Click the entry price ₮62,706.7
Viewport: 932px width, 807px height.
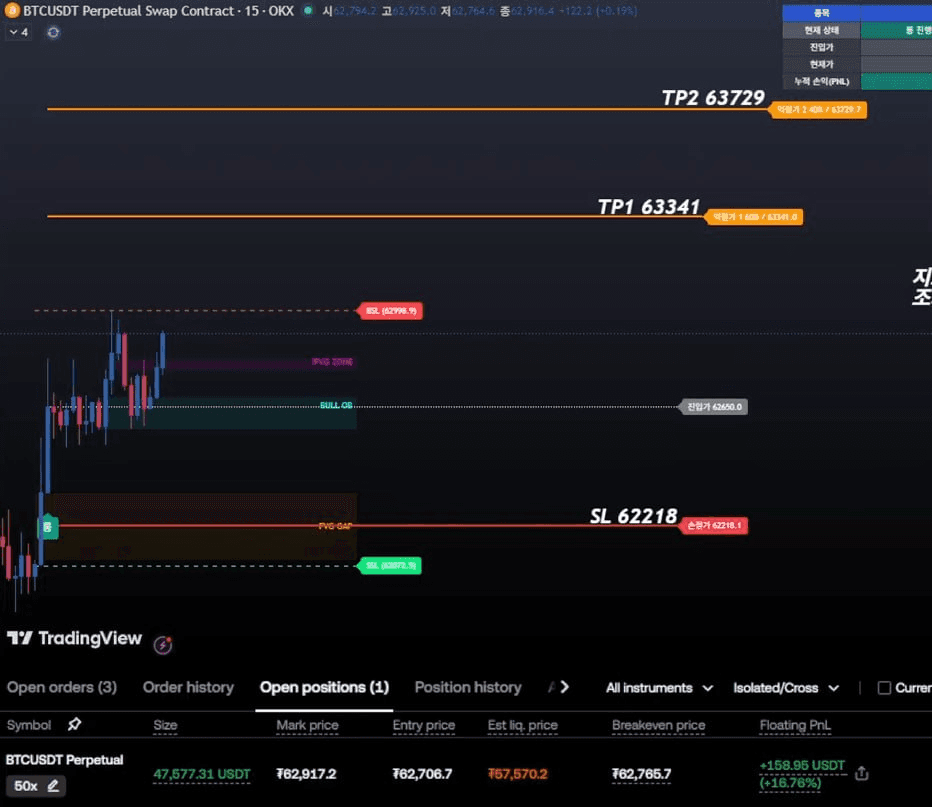point(422,774)
